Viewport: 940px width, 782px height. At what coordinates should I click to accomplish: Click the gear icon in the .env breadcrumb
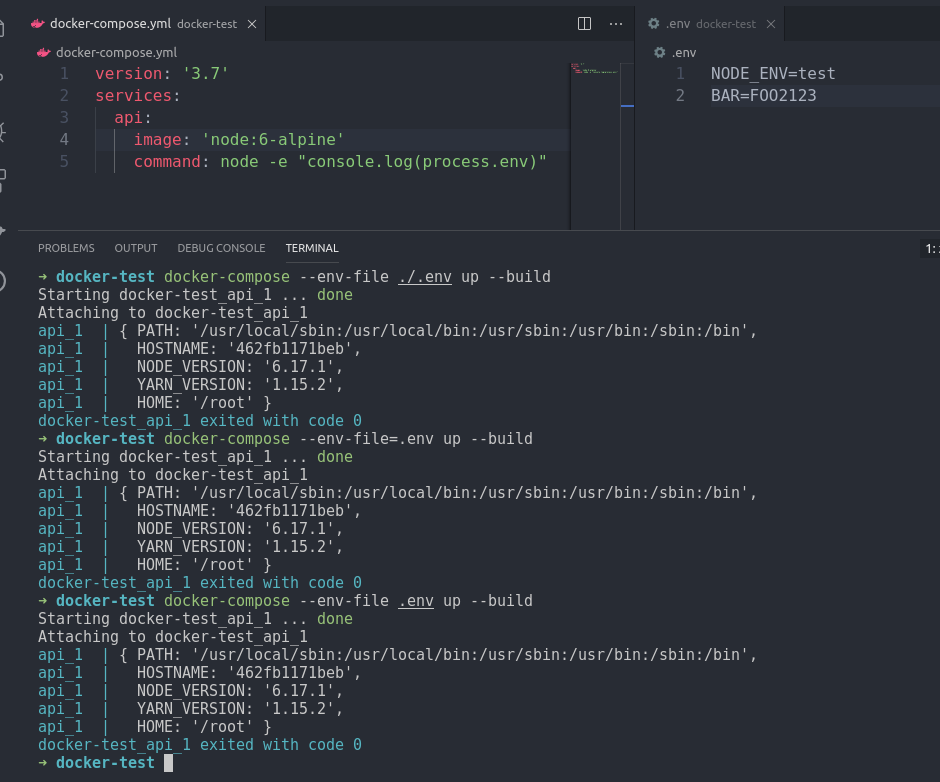659,53
